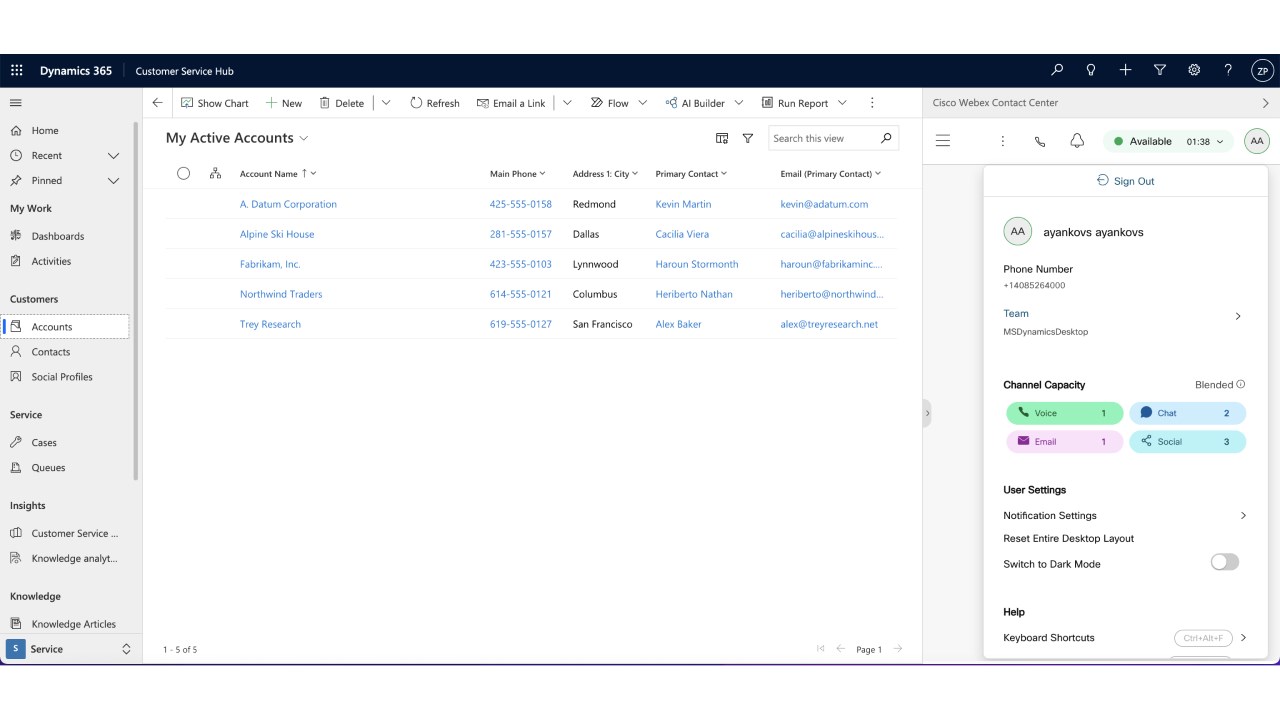Click the Refresh button

[x=435, y=103]
